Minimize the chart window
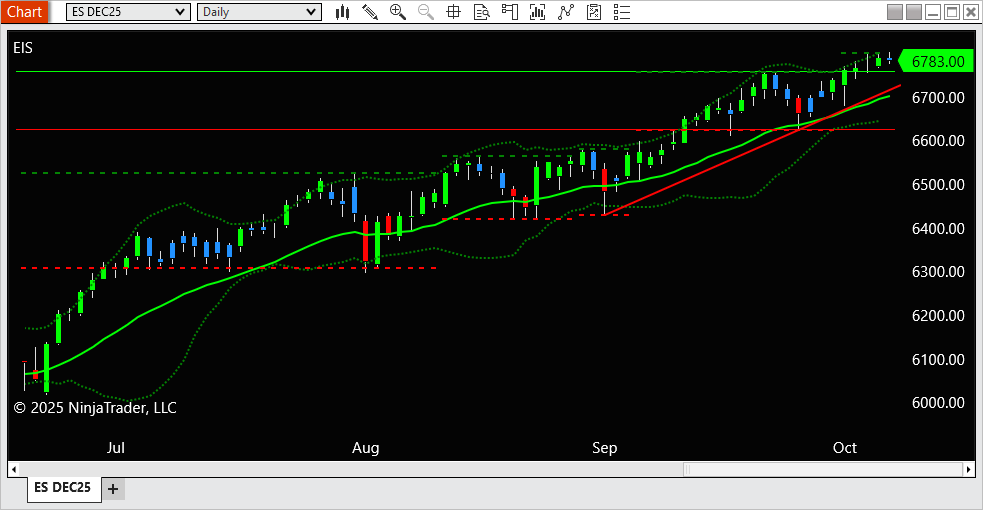The image size is (983, 510). tap(933, 12)
